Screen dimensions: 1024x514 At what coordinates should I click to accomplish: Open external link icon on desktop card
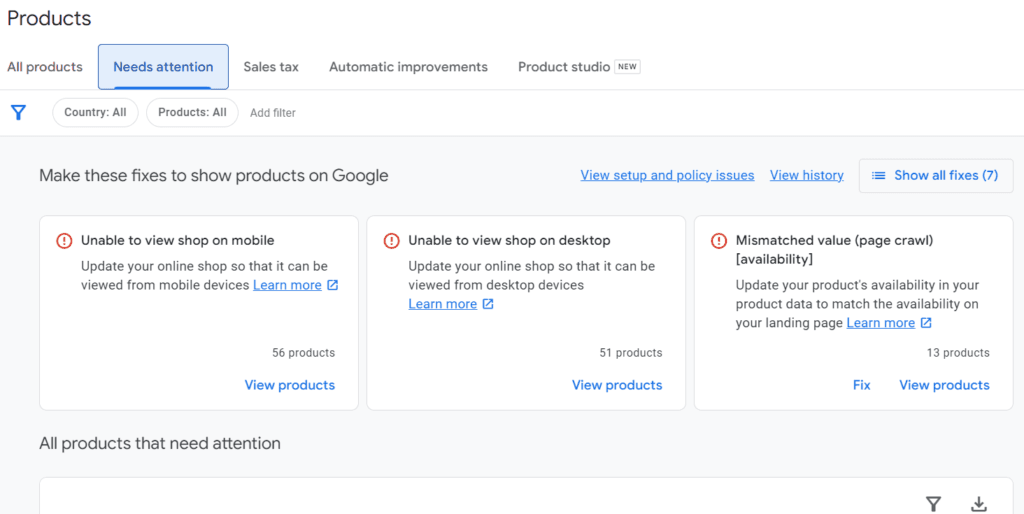pos(488,304)
